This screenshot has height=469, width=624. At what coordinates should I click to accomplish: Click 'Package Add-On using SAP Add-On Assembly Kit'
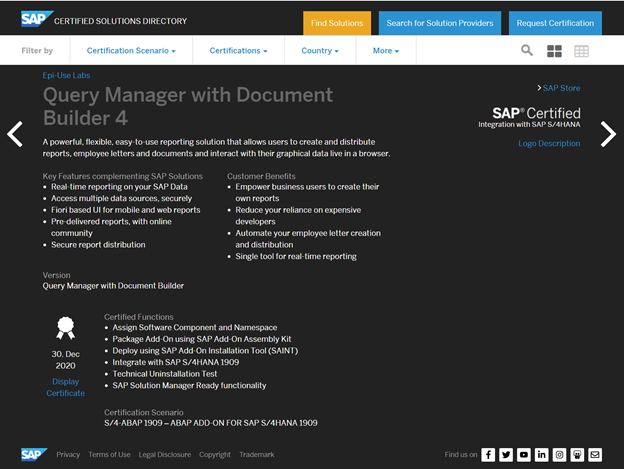202,339
